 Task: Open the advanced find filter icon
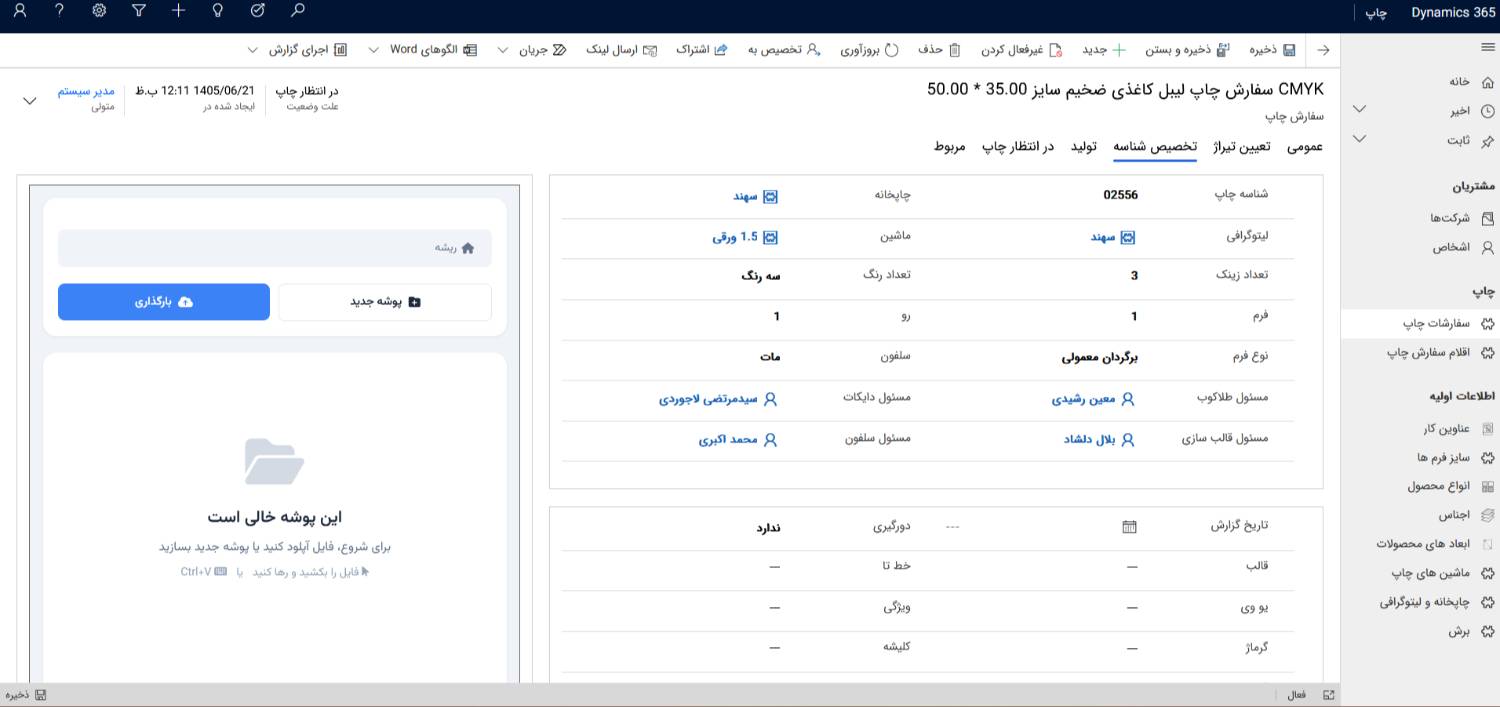pyautogui.click(x=139, y=11)
